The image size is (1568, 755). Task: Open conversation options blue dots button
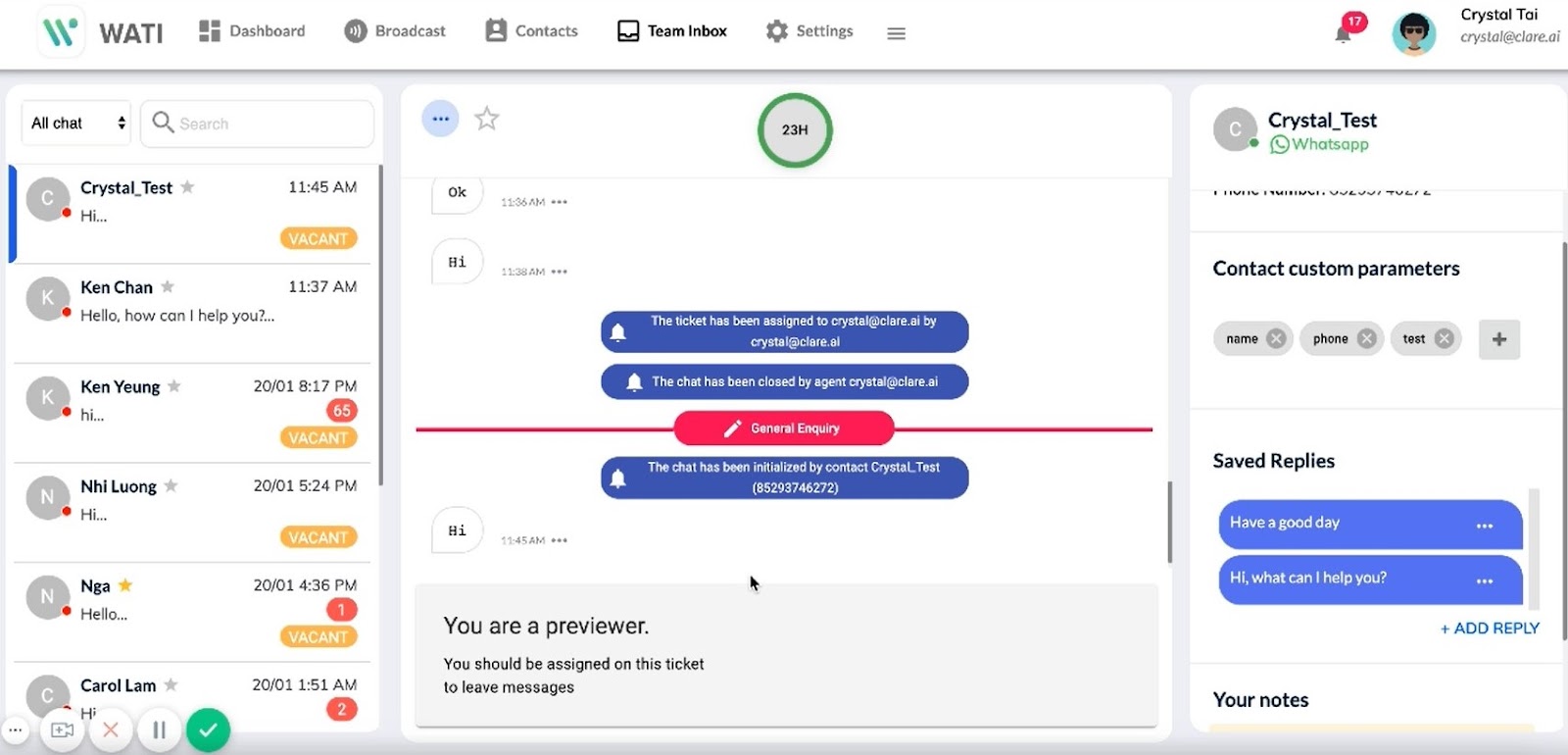coord(440,119)
